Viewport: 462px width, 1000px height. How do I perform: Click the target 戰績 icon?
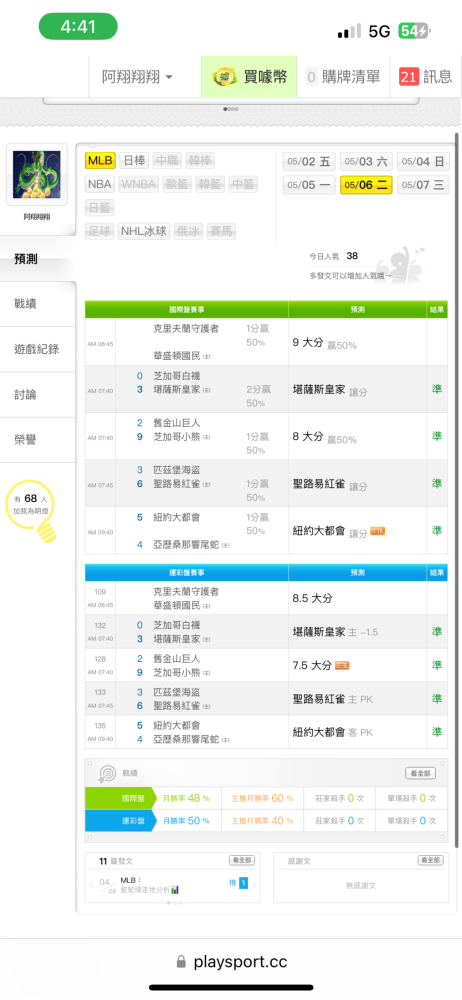click(x=106, y=774)
